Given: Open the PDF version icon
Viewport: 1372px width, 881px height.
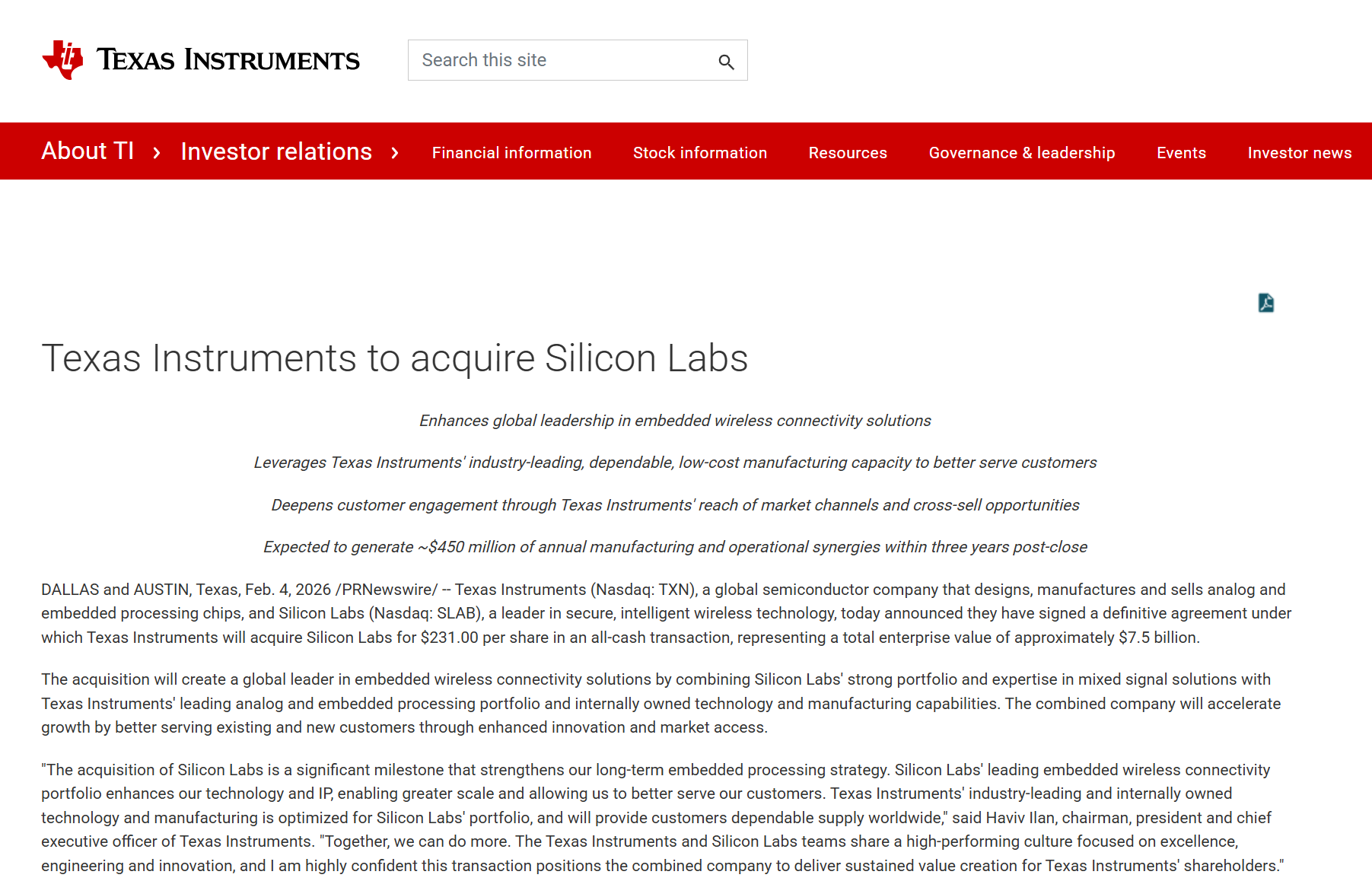Looking at the screenshot, I should point(1265,303).
